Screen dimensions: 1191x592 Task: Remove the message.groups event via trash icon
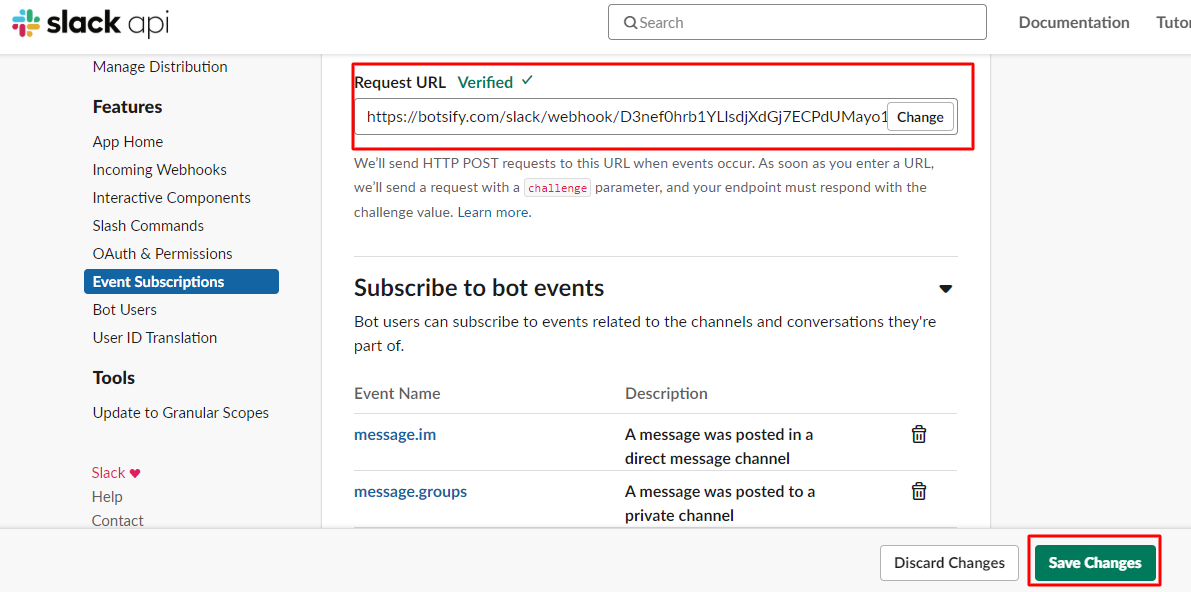(918, 491)
